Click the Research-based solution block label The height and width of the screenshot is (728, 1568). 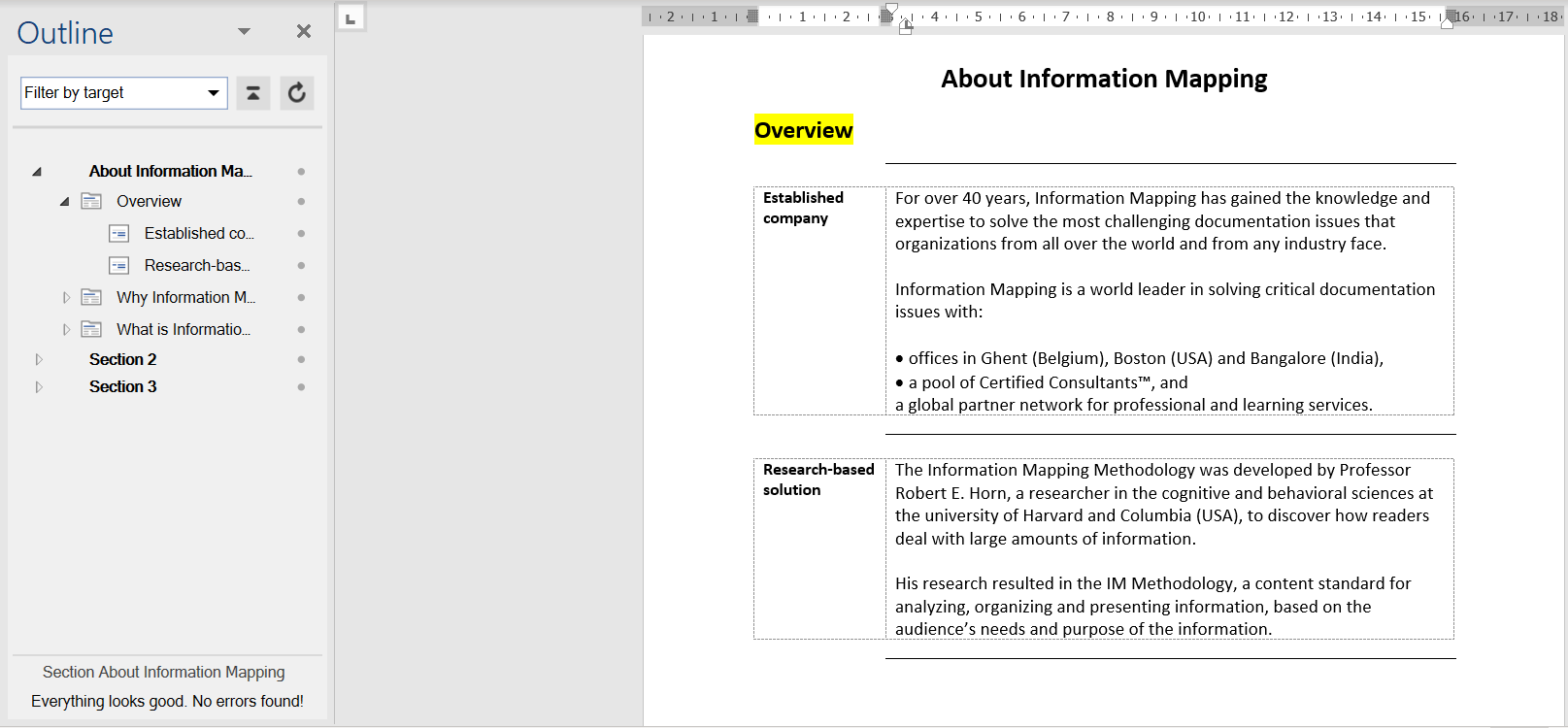pyautogui.click(x=818, y=480)
